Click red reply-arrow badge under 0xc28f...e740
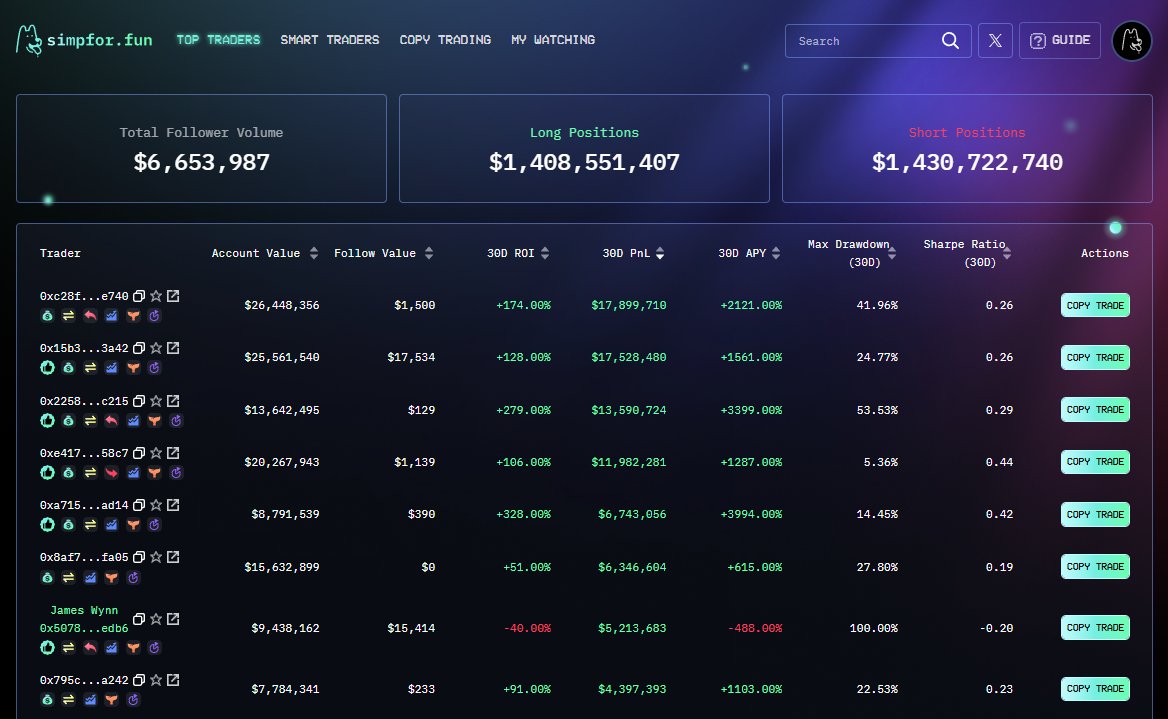 (x=89, y=316)
